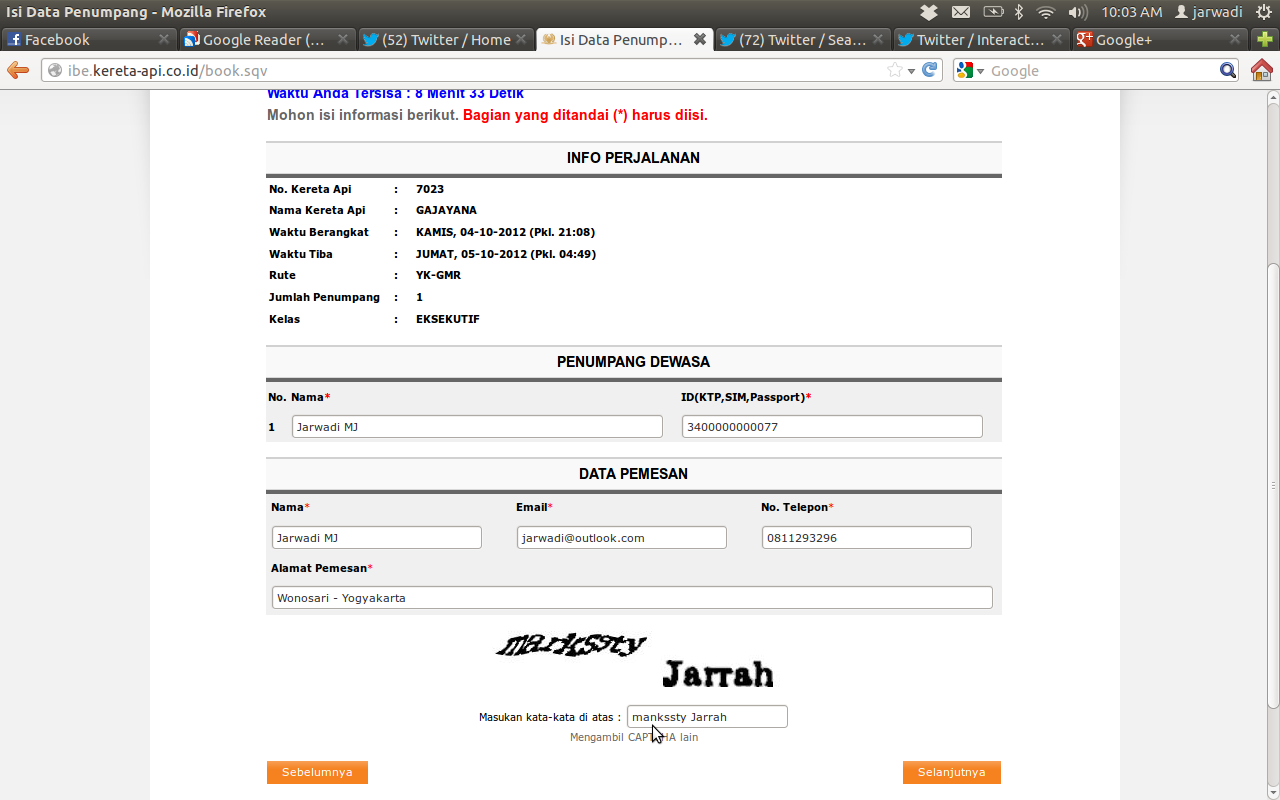This screenshot has width=1280, height=800.
Task: Click the Sebelumnya button
Action: [x=317, y=772]
